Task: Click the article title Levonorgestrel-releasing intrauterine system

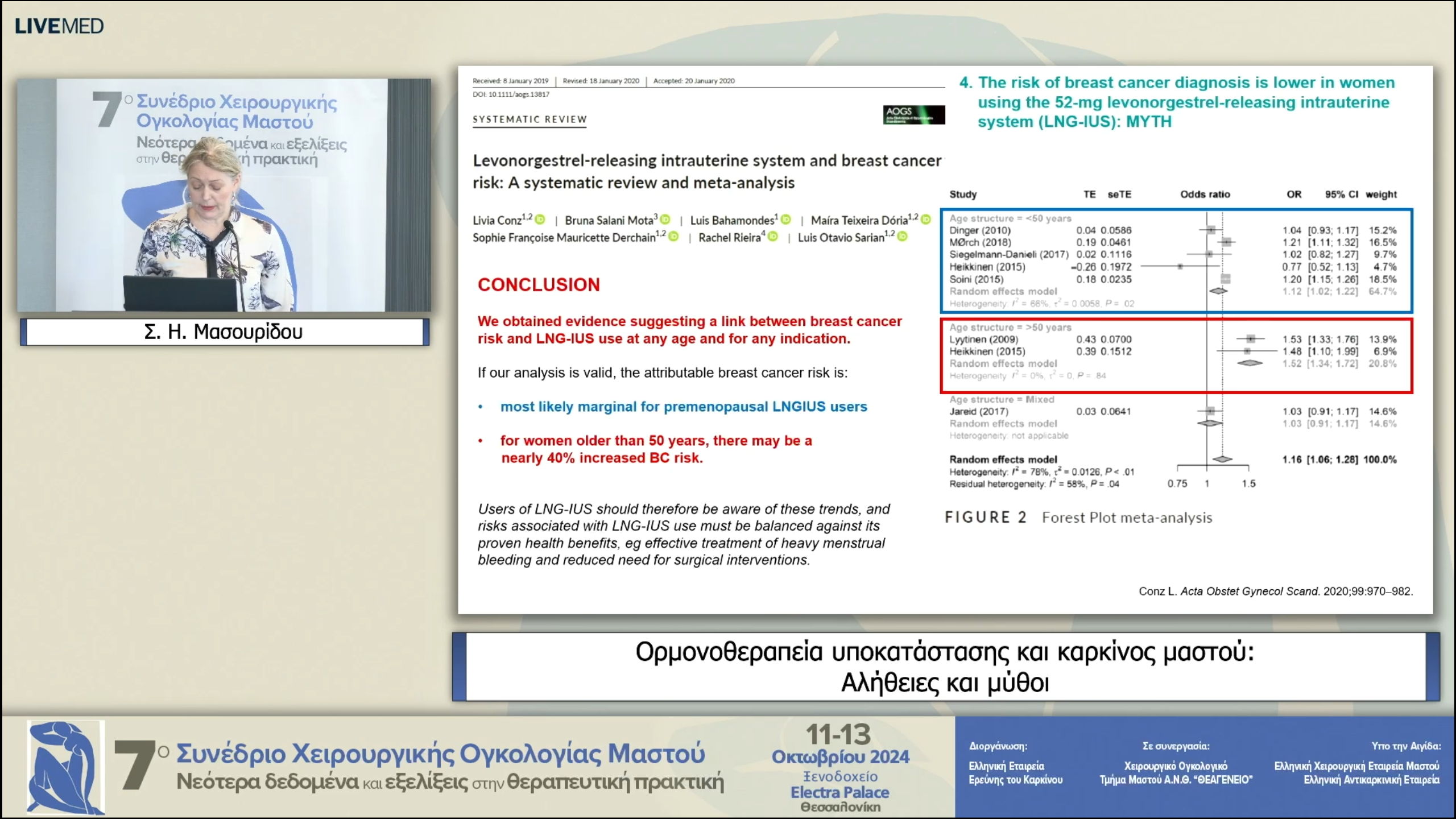Action: pos(706,171)
